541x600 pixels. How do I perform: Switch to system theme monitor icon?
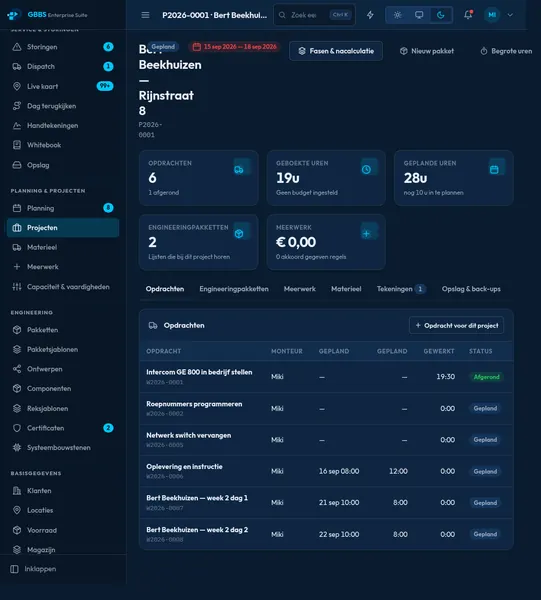(419, 15)
